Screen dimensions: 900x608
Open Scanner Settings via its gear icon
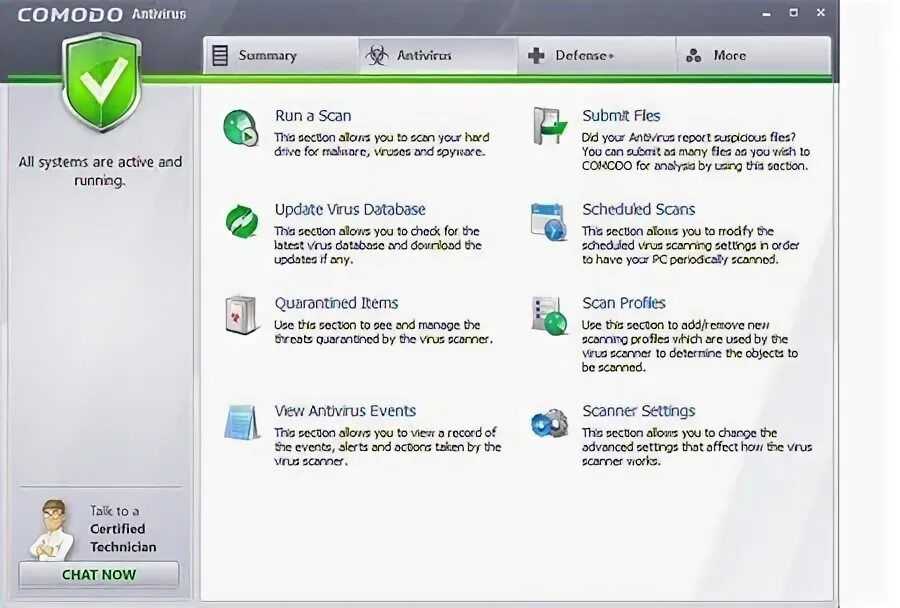click(x=547, y=422)
